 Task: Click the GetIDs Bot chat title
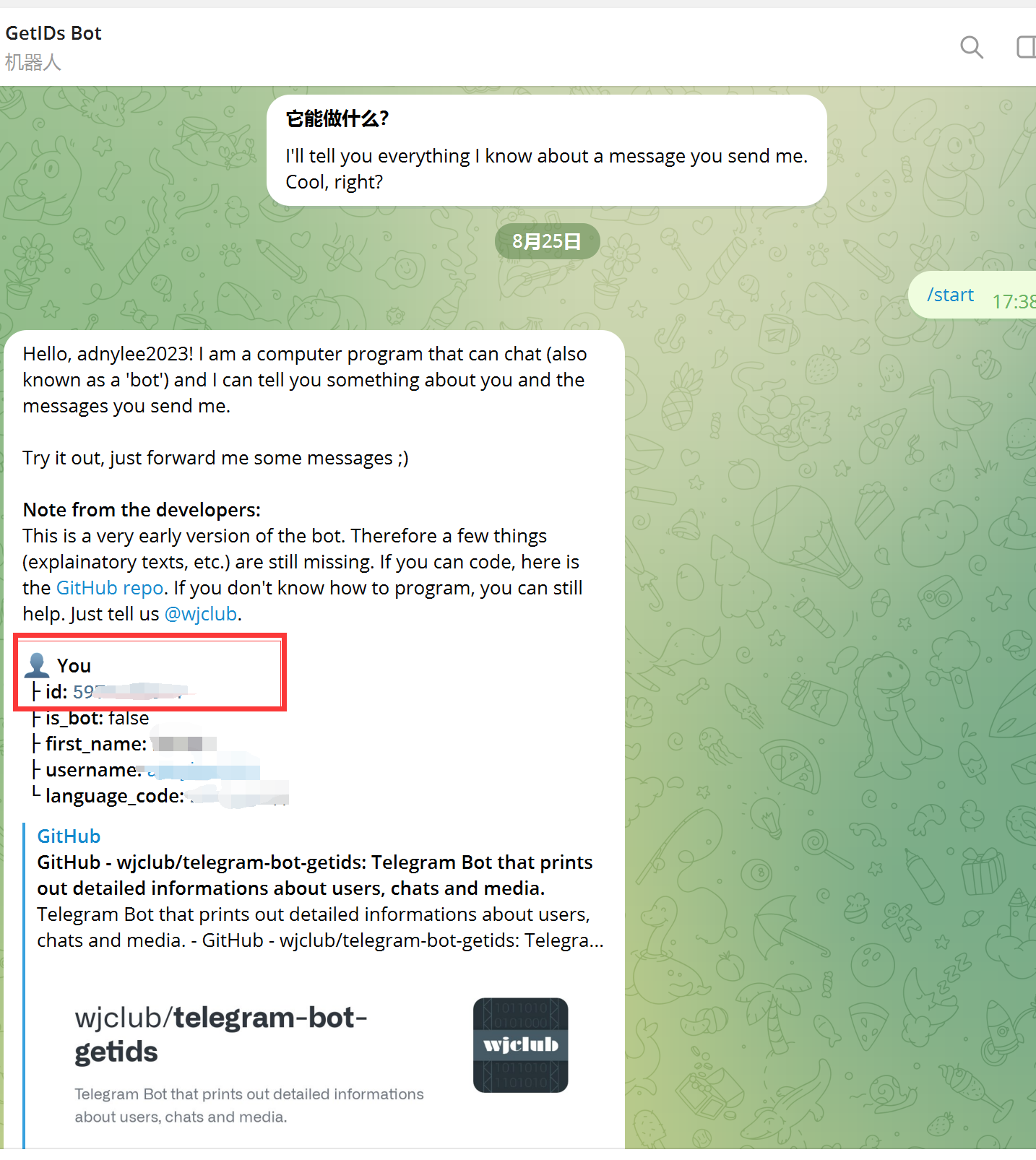53,33
